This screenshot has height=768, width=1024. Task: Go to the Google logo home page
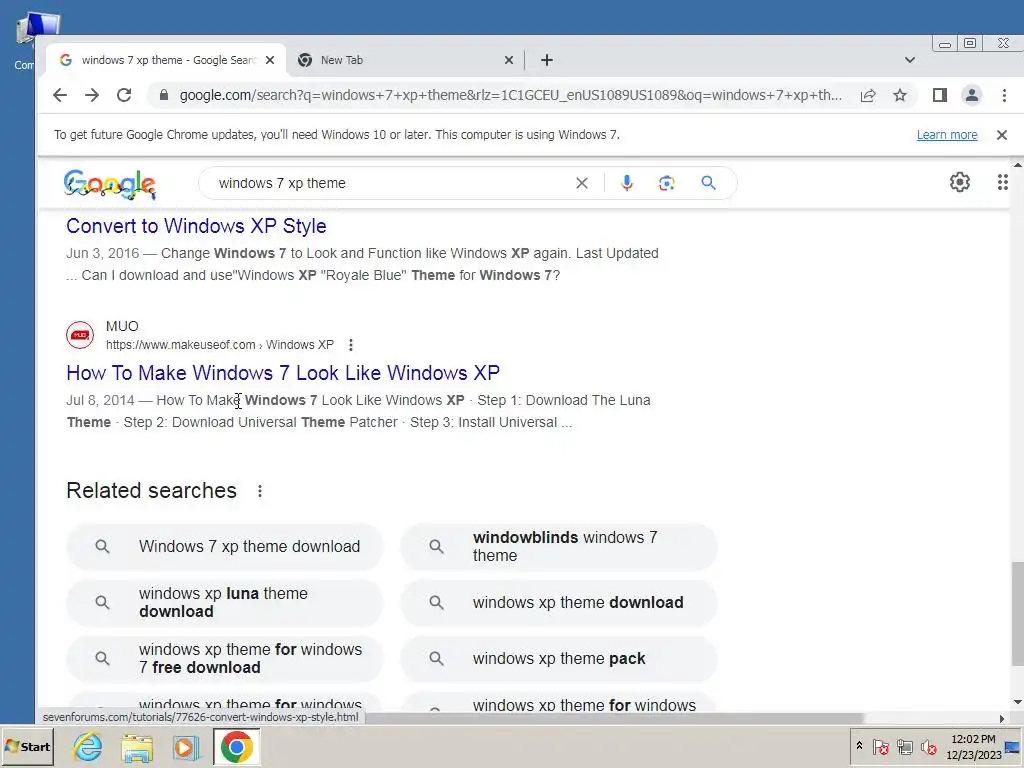pos(110,184)
